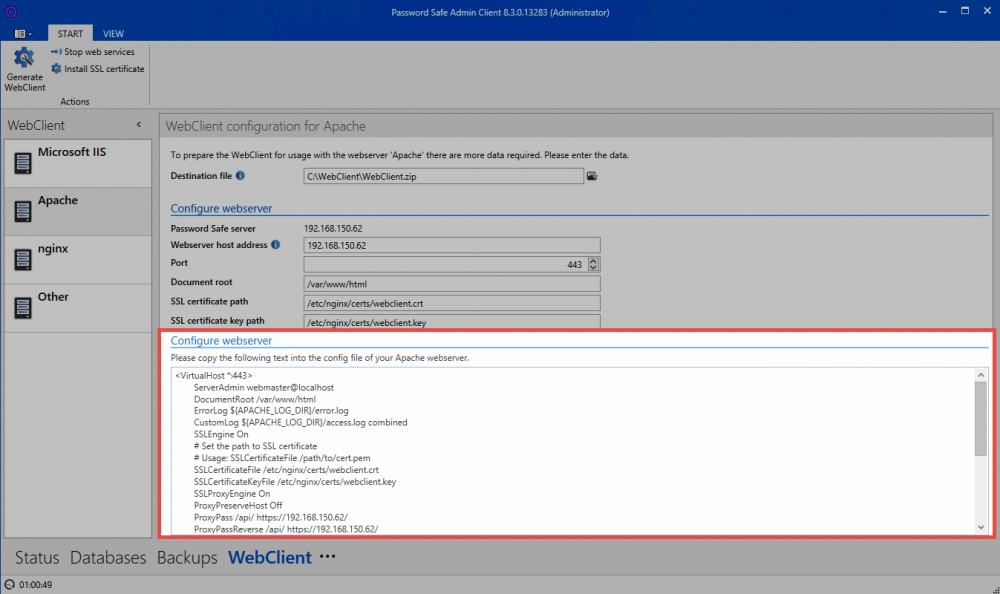This screenshot has height=594, width=1000.
Task: Click the Destination file info icon
Action: pos(240,175)
